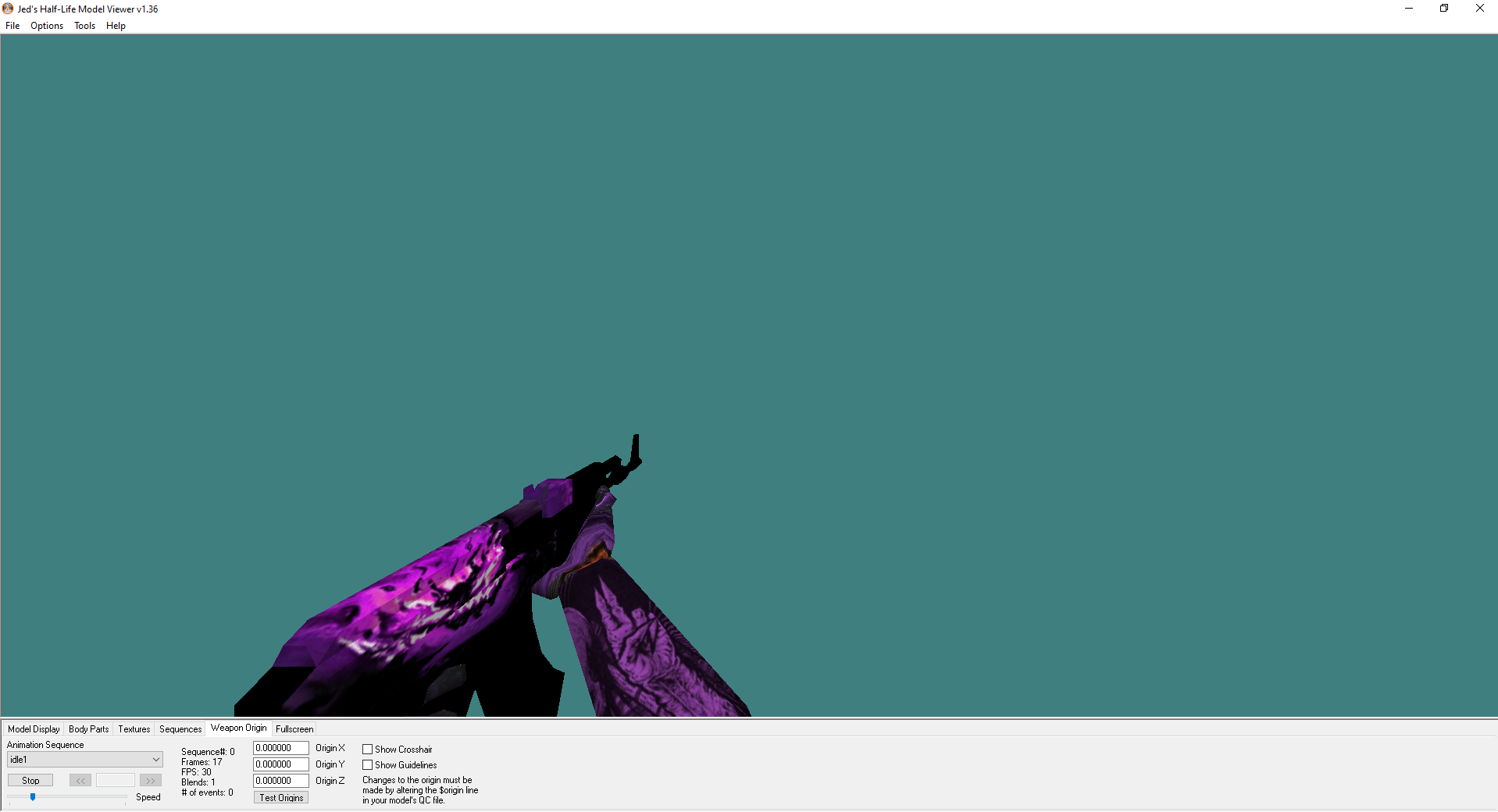The image size is (1498, 812).
Task: Select the Weapon Origin tab
Action: point(239,728)
